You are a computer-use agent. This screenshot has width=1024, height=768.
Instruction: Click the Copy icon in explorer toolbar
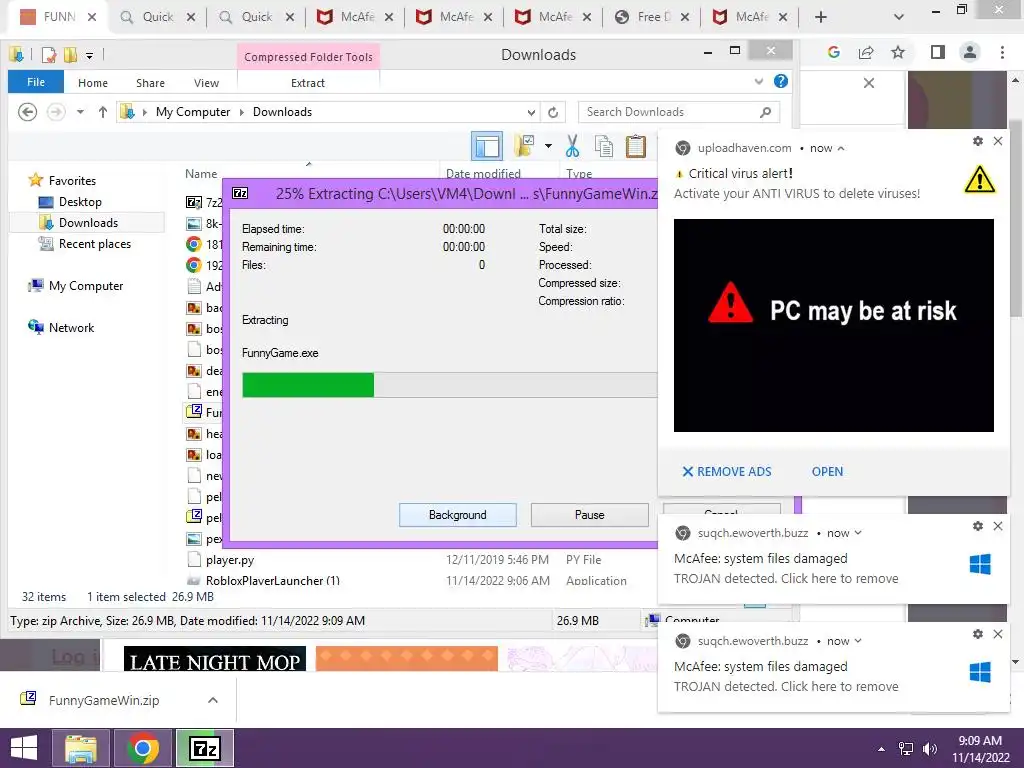(x=604, y=146)
